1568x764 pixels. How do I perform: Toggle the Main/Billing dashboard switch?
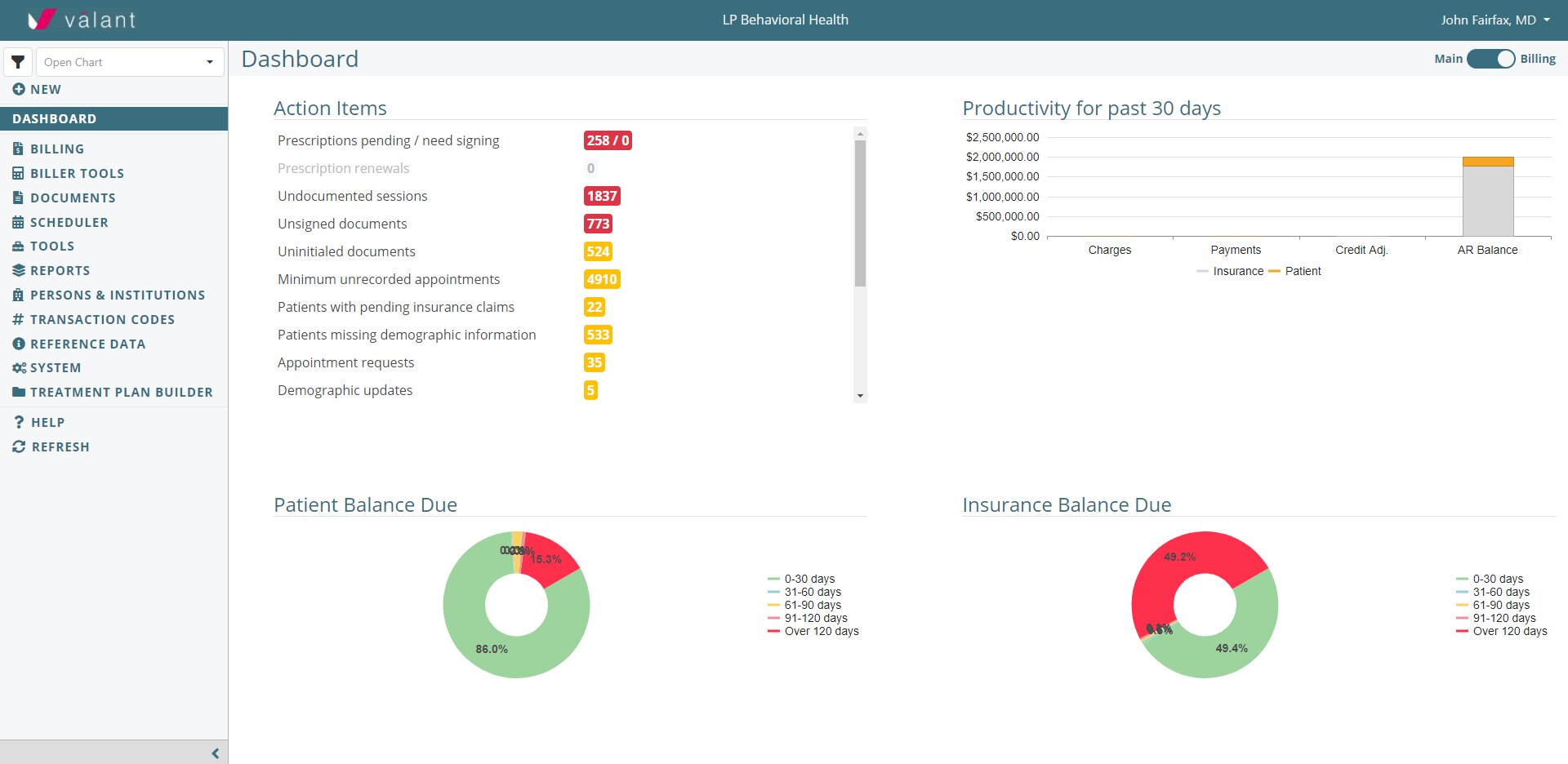pos(1490,59)
